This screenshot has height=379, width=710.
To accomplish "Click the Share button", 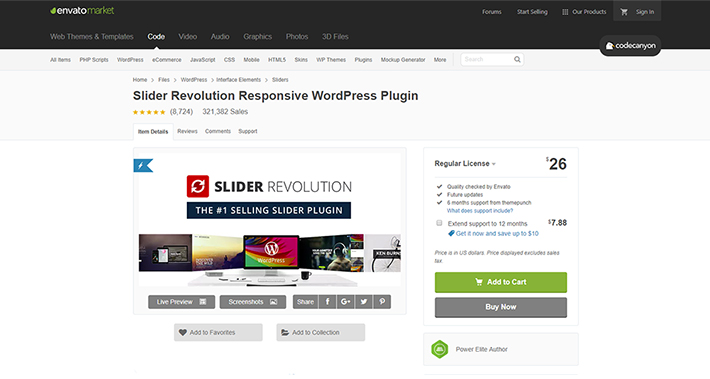I will click(x=306, y=302).
